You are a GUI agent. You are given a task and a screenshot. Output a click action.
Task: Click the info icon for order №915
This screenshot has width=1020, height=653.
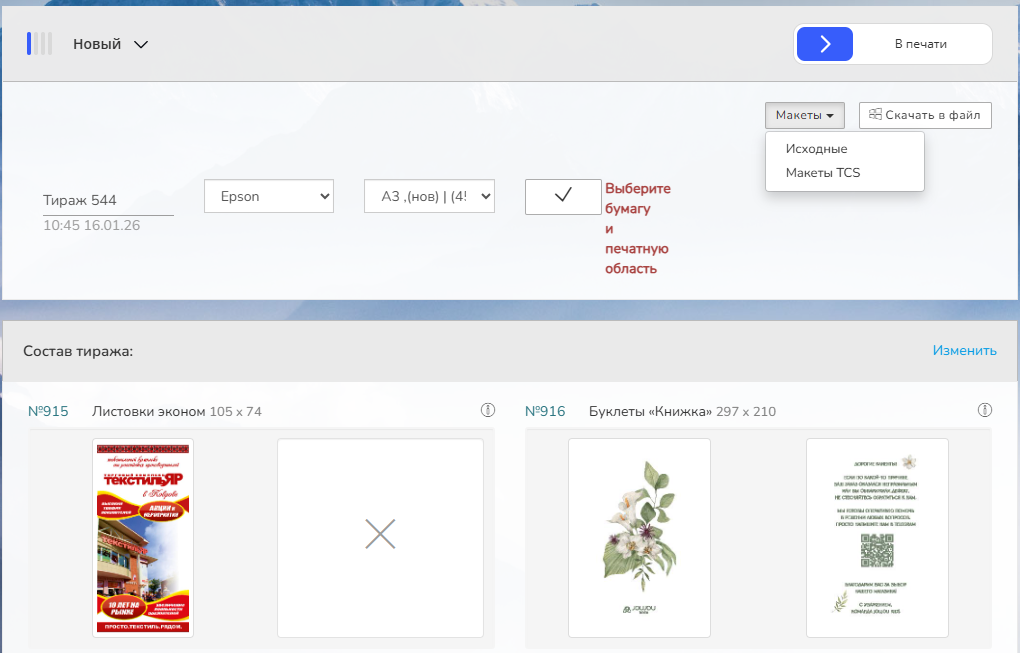pos(488,410)
